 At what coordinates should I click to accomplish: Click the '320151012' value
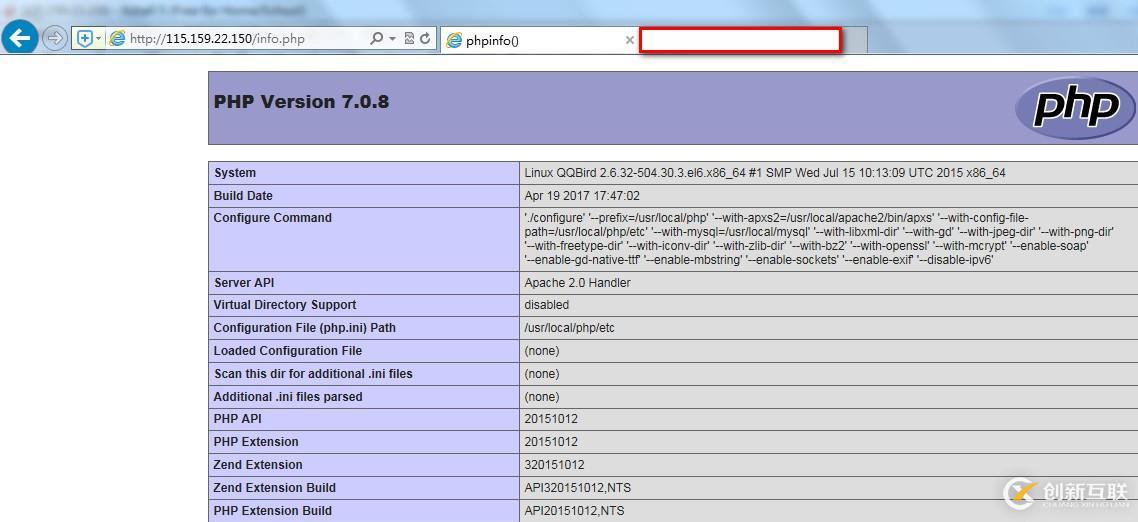[554, 465]
